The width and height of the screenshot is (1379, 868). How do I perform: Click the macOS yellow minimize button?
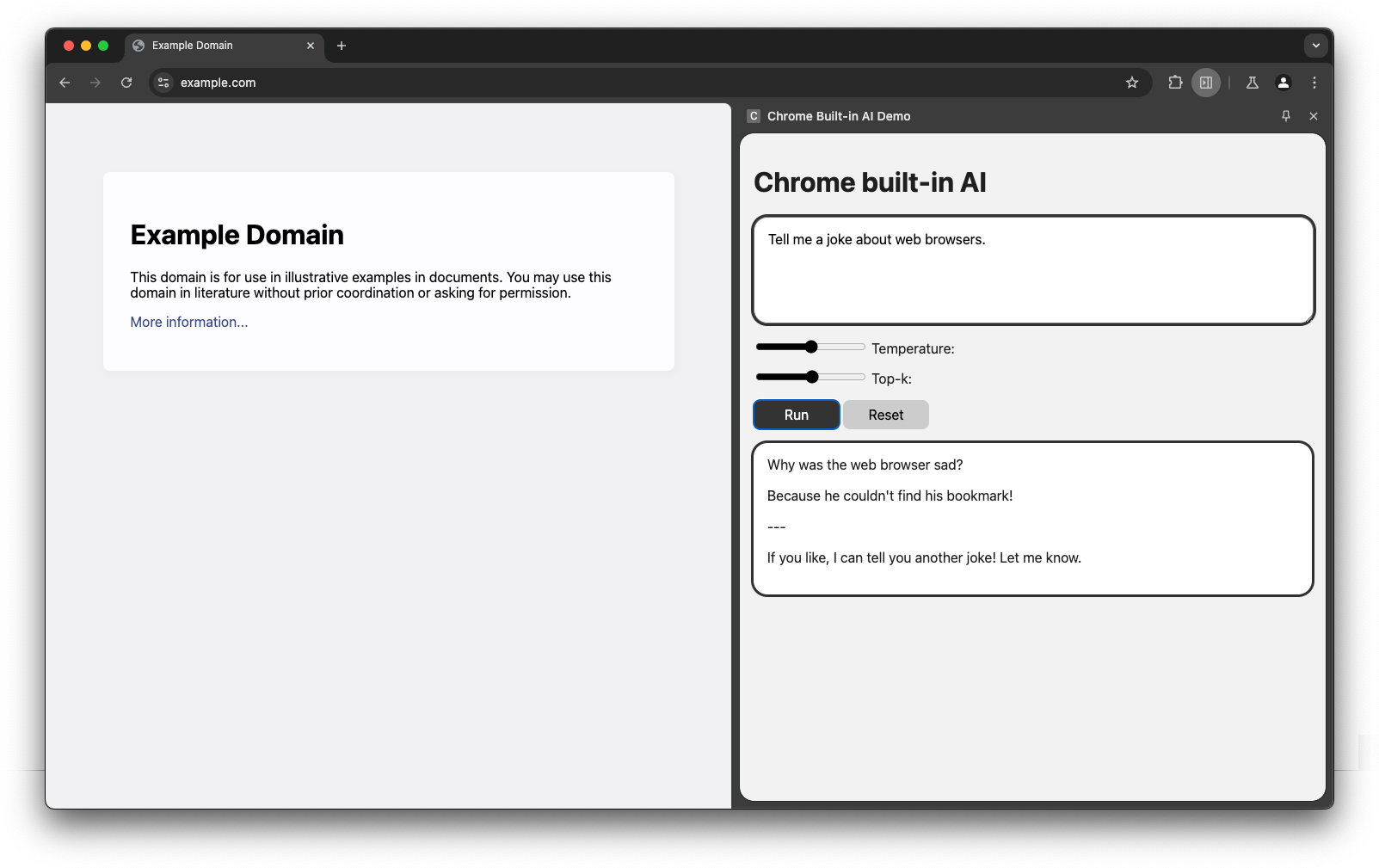click(86, 46)
